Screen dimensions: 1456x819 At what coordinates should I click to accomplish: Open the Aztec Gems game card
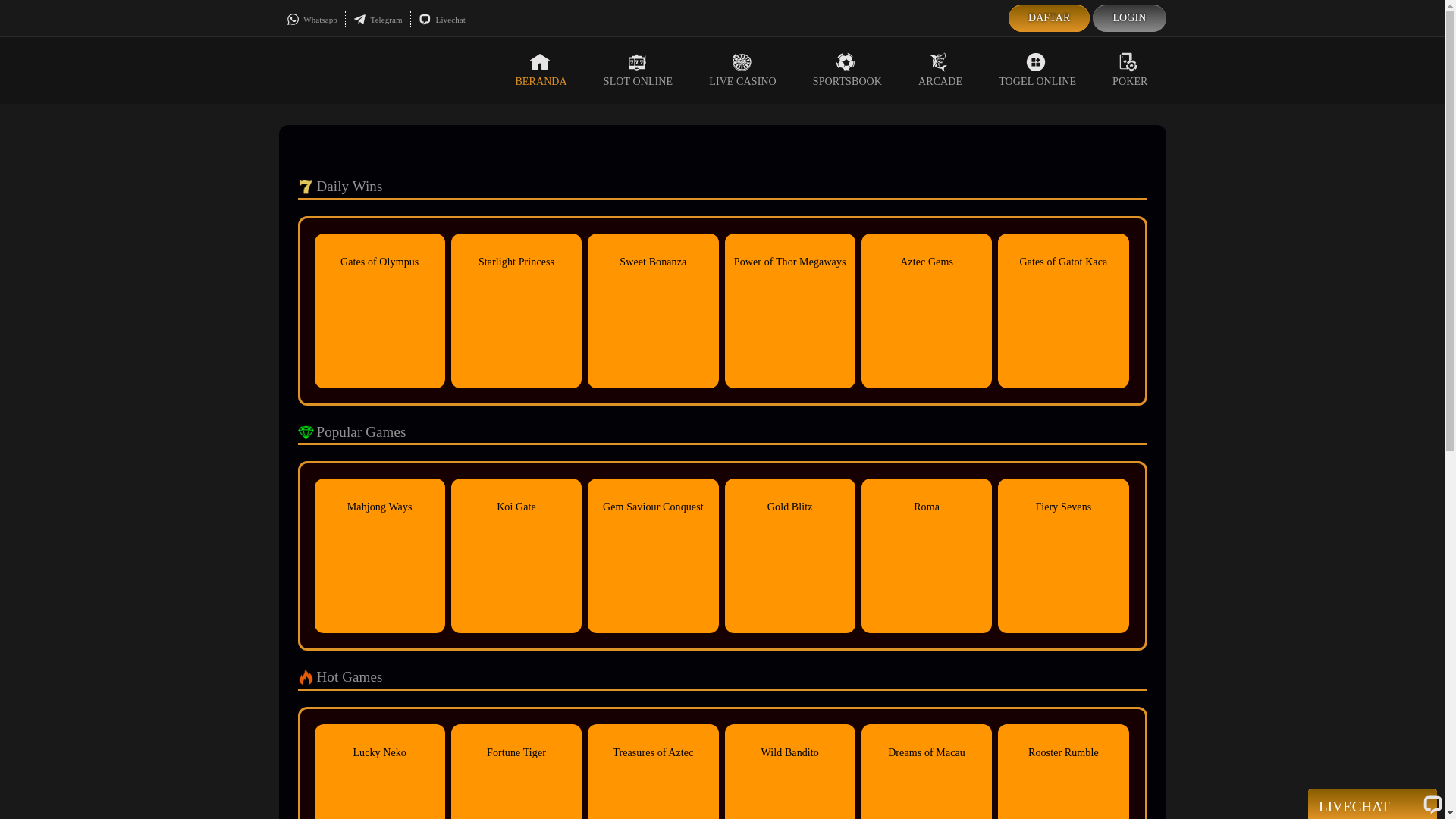(926, 311)
